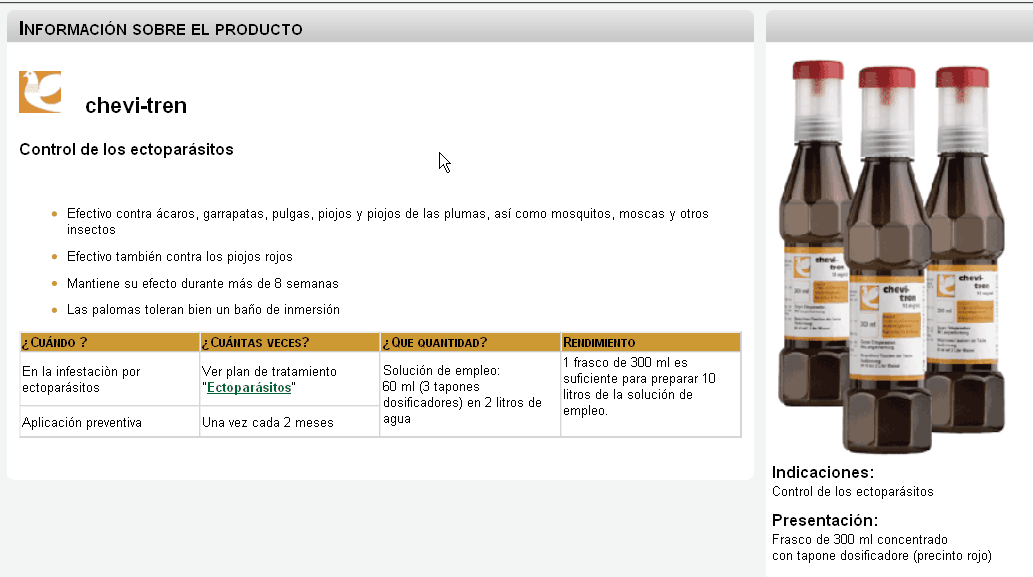Click 'Frasco de 300 ml concentrado' text
Viewport: 1033px width, 577px height.
pos(860,539)
